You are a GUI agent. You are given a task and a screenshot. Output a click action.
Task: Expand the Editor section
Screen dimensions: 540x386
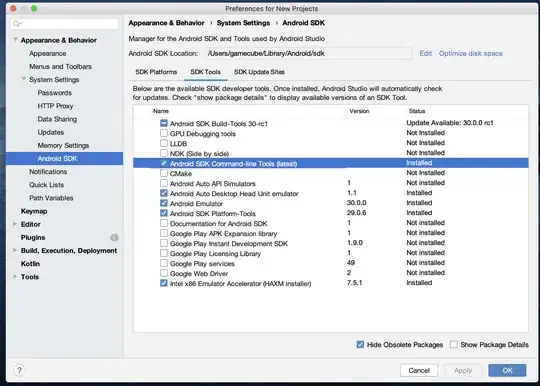click(x=15, y=224)
